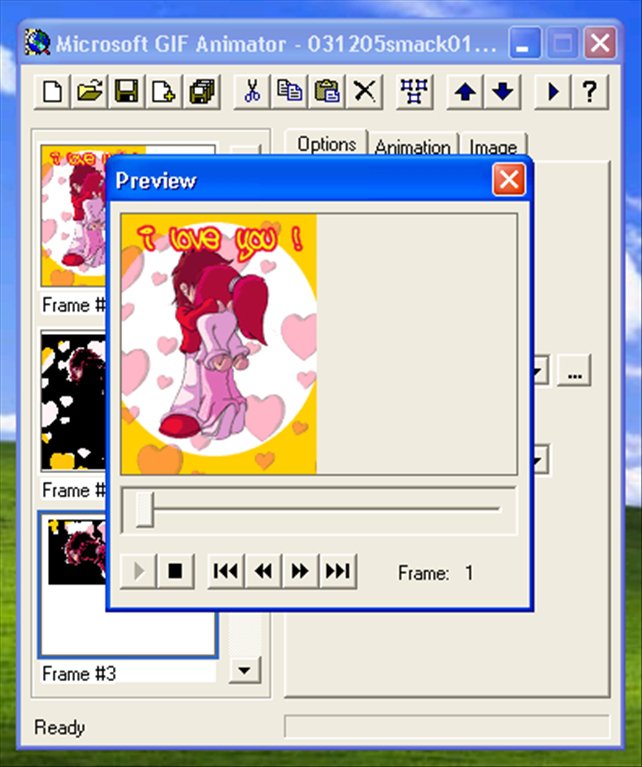Click the New document toolbar icon
Screen dimensions: 642x767
tap(52, 91)
